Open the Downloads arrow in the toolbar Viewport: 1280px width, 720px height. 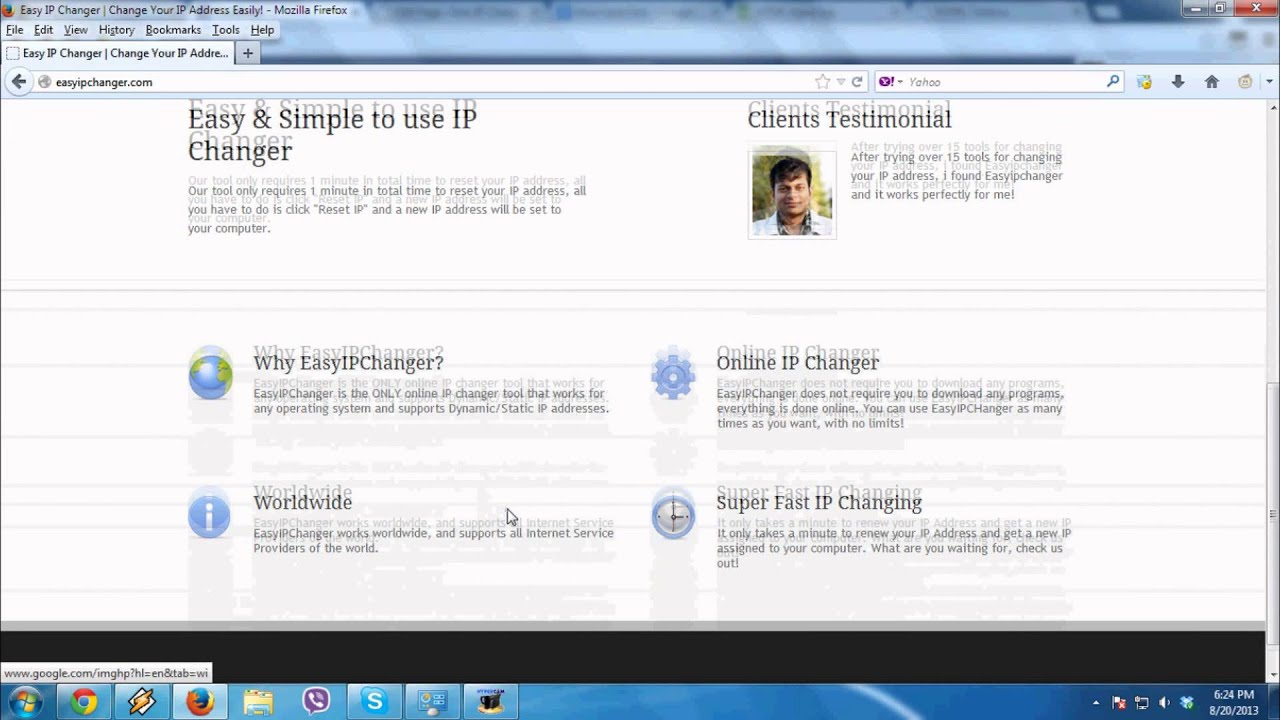1178,82
